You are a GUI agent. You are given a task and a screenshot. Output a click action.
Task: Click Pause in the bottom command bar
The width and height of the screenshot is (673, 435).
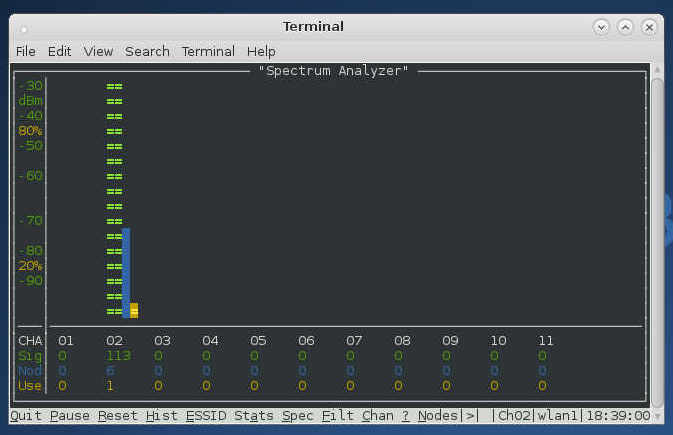point(70,416)
